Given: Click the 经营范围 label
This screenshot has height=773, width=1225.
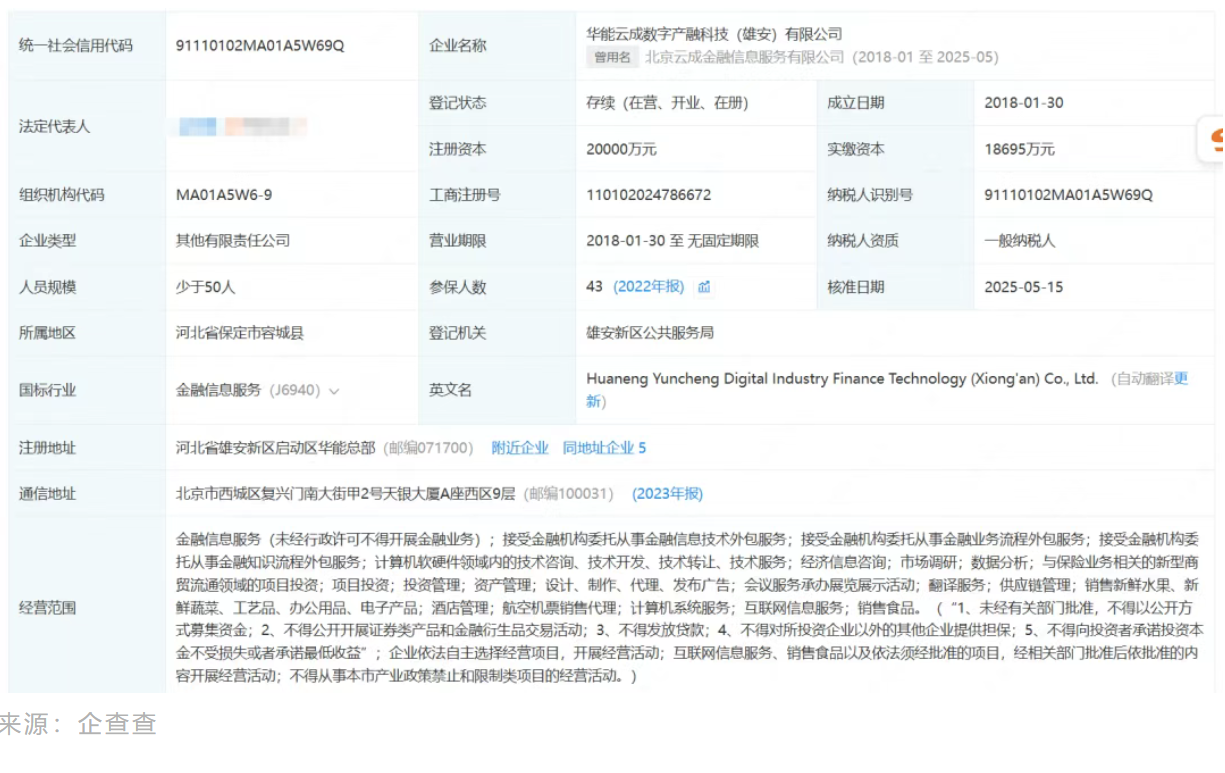Looking at the screenshot, I should pos(47,607).
